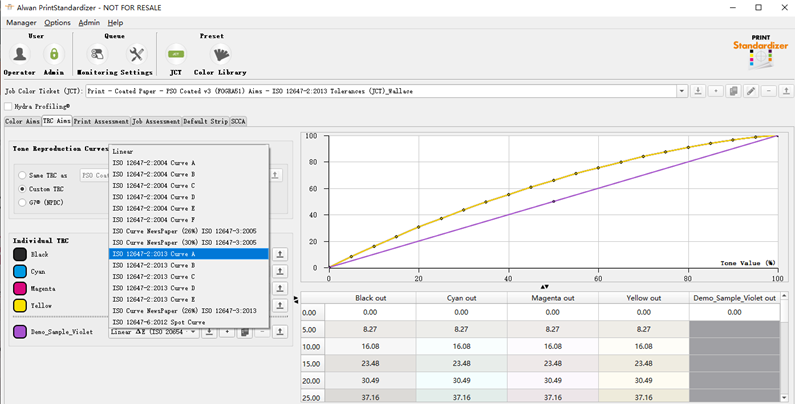
Task: Open Demo_Sample_Violet curve dropdown
Action: pyautogui.click(x=154, y=332)
